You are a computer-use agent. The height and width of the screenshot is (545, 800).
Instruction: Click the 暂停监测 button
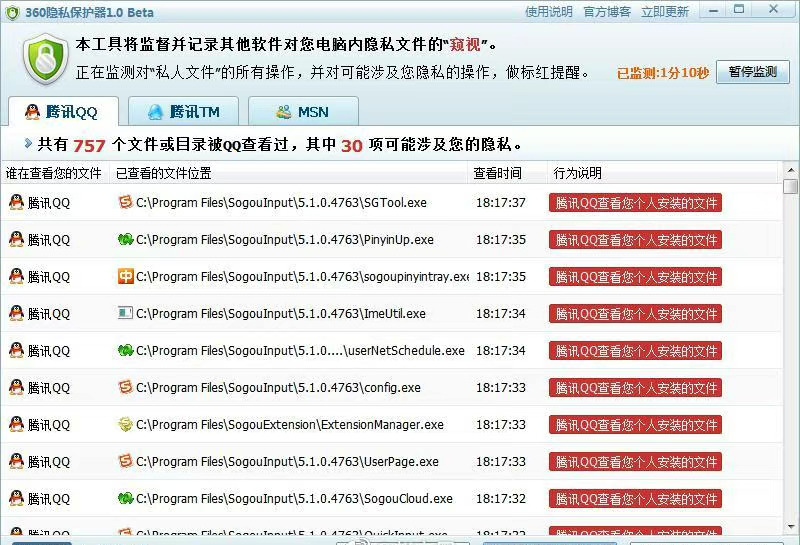(x=753, y=72)
